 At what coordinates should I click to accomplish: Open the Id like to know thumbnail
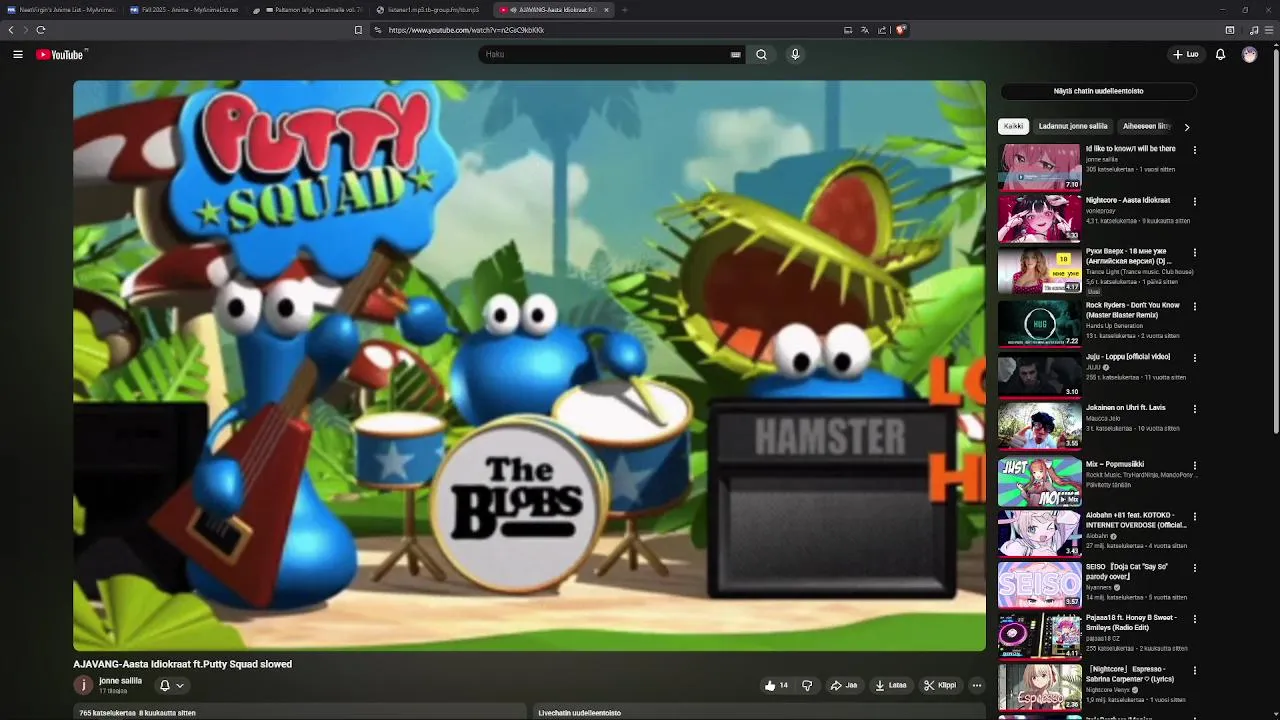pyautogui.click(x=1040, y=167)
